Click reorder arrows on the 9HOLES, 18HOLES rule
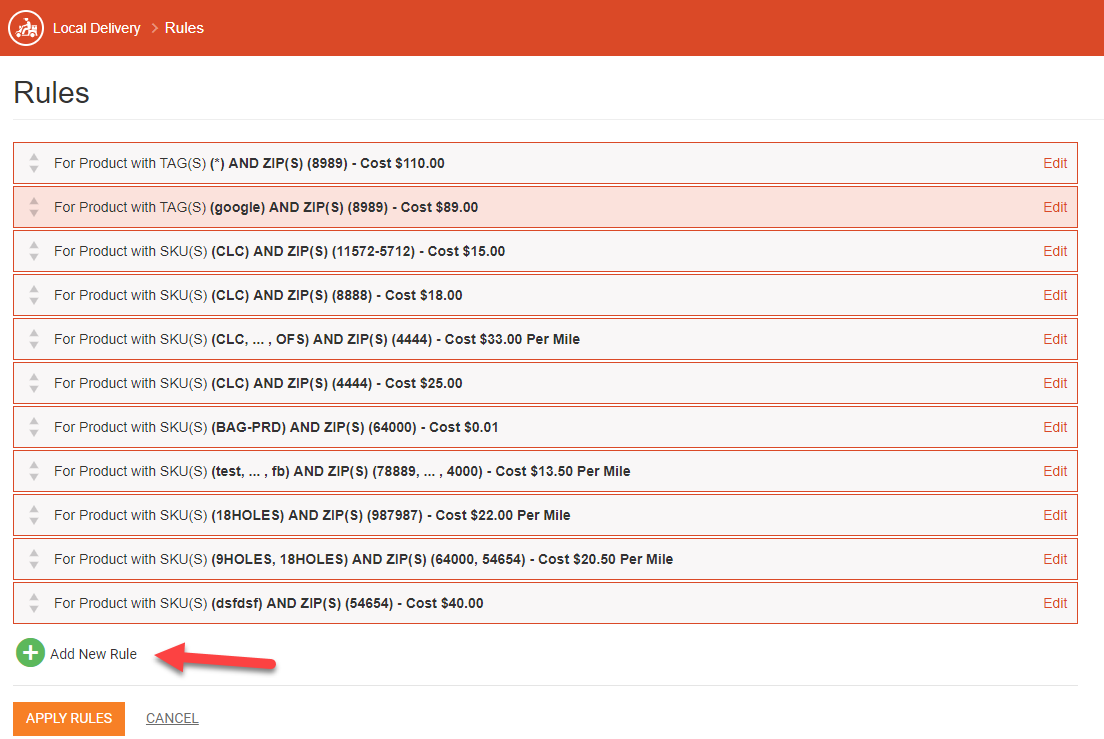1104x739 pixels. (x=34, y=559)
